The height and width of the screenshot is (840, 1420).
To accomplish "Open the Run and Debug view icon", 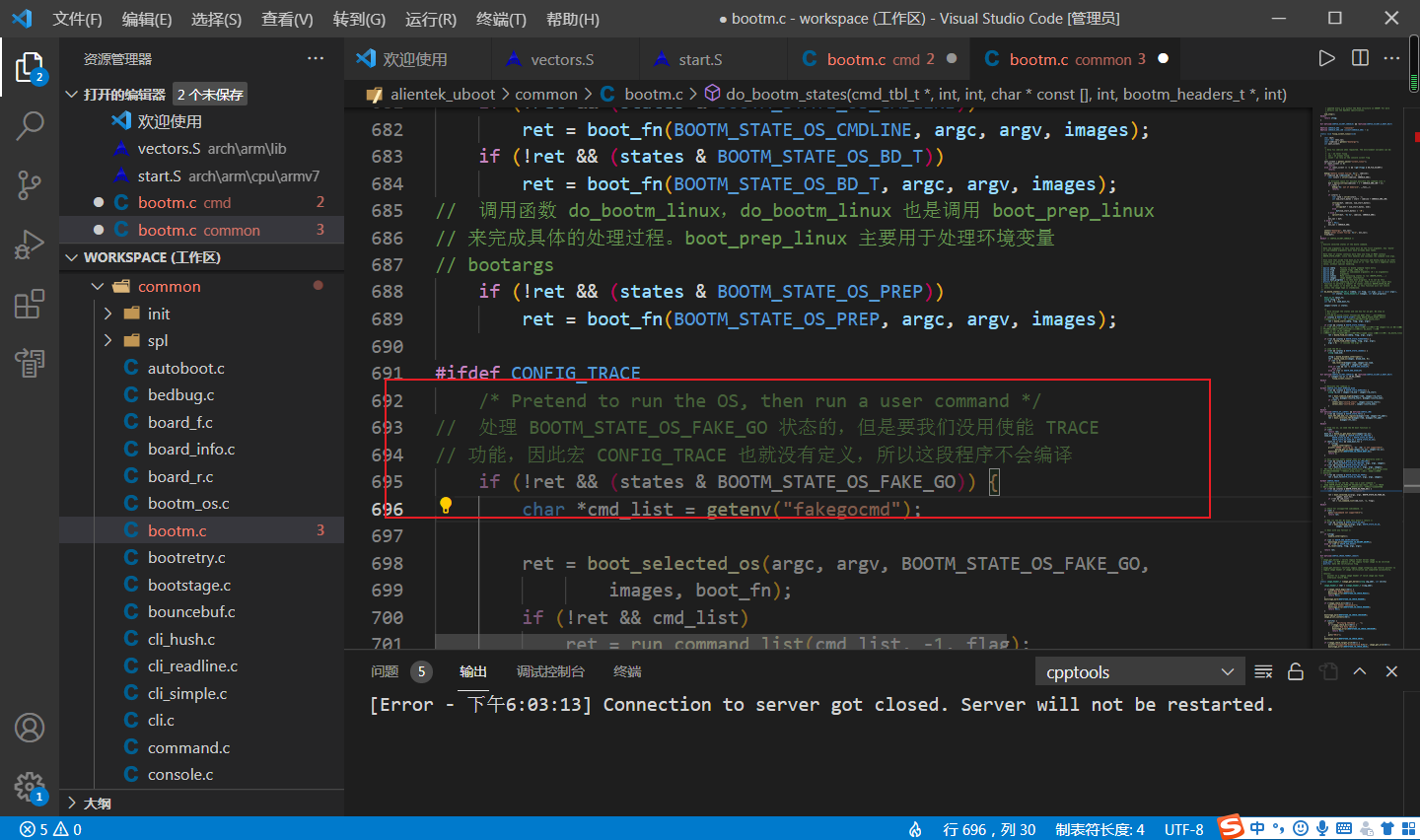I will point(30,244).
